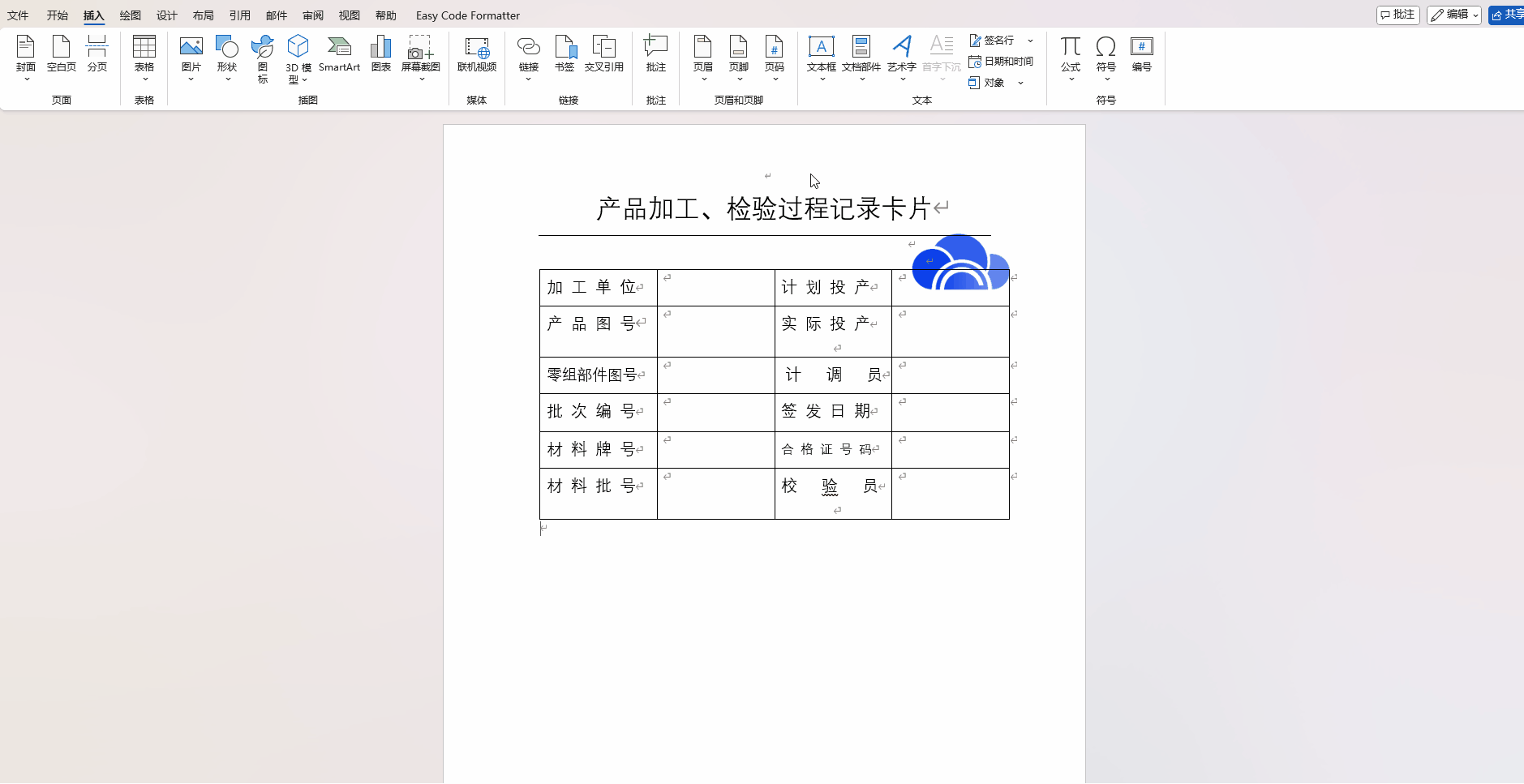Click the blank page (空白页) icon
Screen dimensions: 1524x784
(x=61, y=54)
